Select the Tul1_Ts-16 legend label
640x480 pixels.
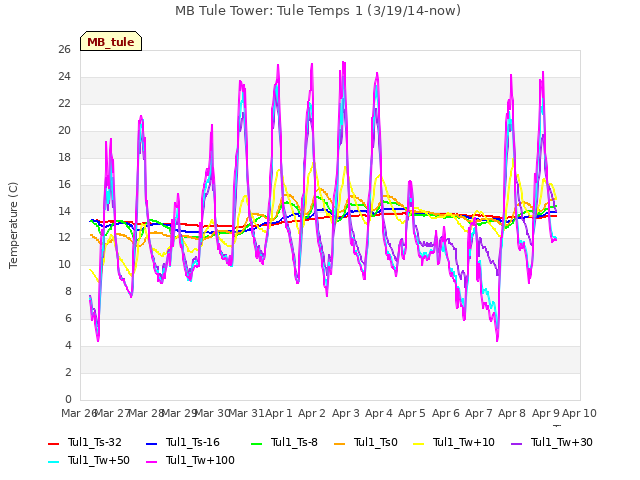point(193,442)
